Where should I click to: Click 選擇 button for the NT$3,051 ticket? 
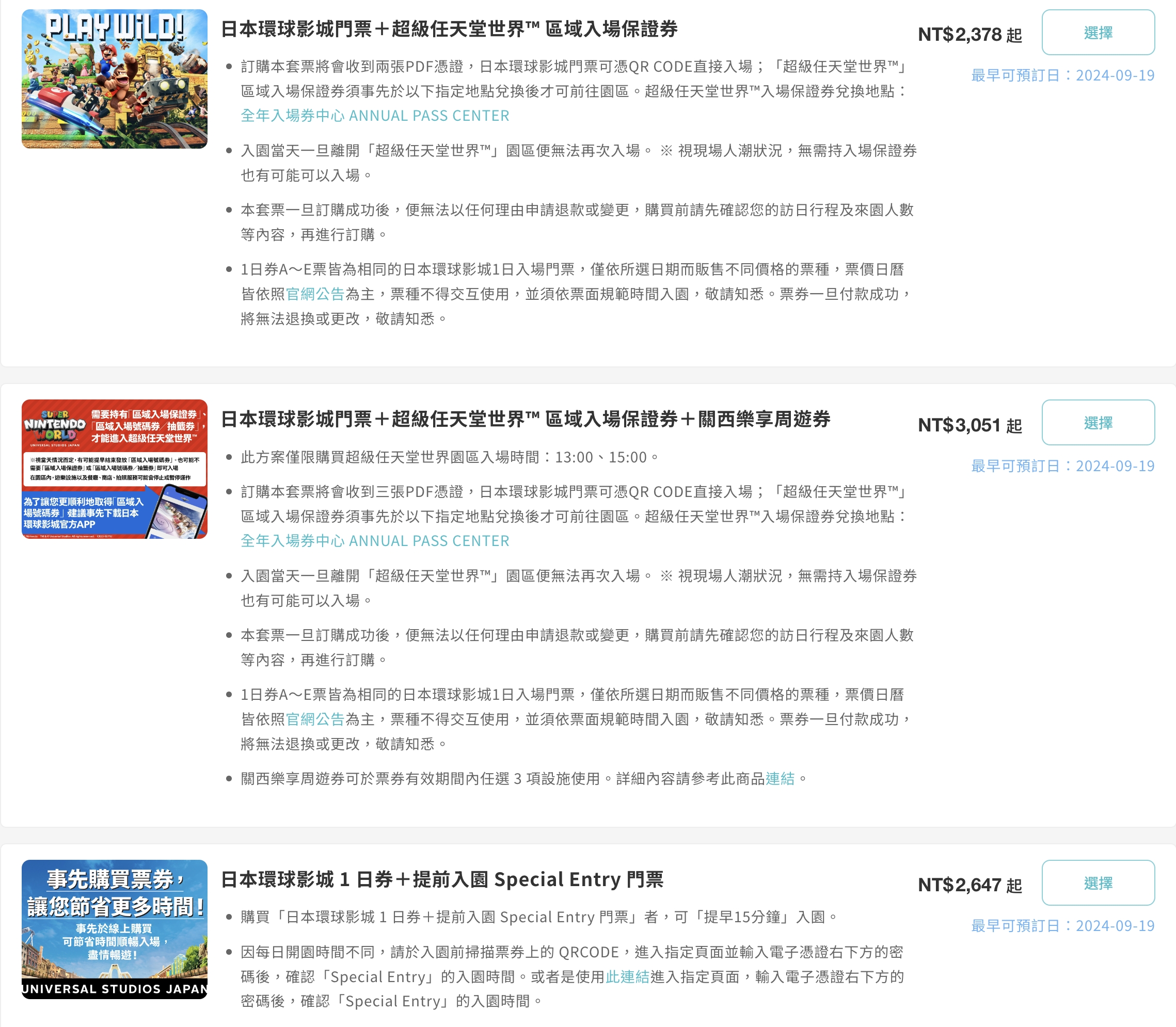[x=1098, y=423]
